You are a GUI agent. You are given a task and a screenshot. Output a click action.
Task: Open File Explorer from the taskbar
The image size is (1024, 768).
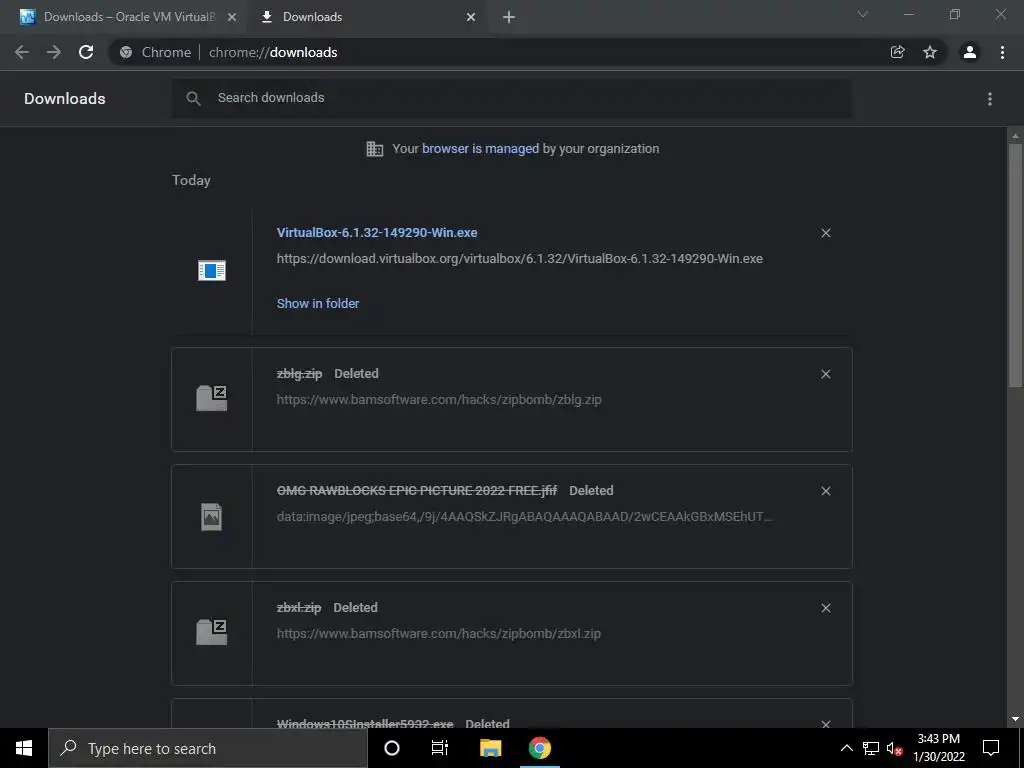click(490, 748)
